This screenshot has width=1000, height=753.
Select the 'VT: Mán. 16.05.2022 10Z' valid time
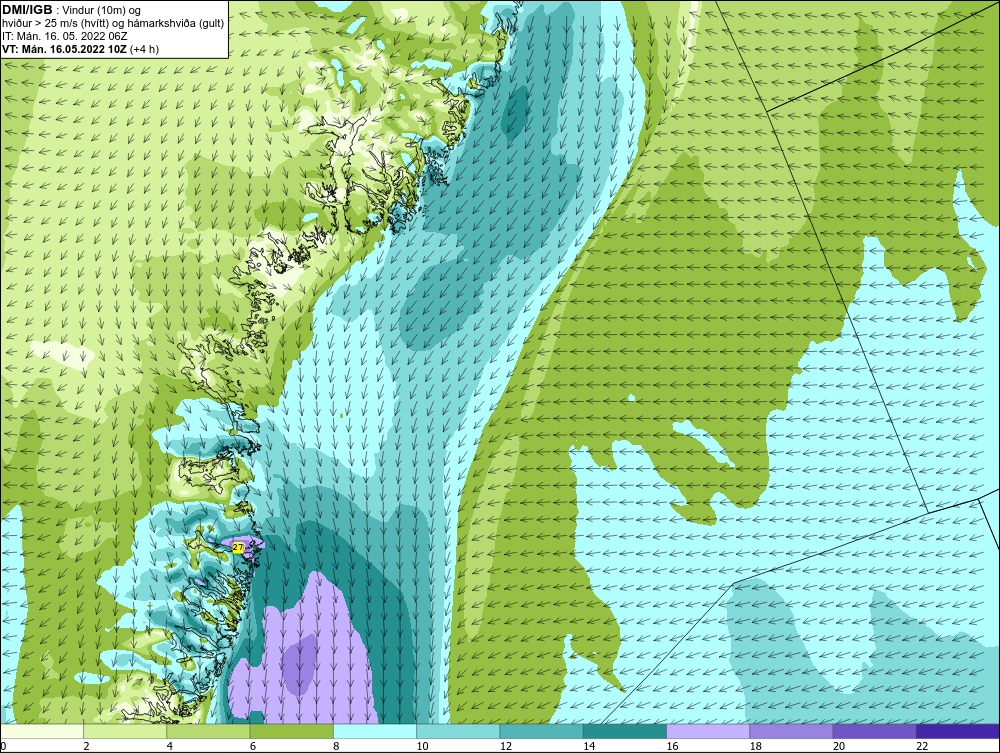click(64, 49)
